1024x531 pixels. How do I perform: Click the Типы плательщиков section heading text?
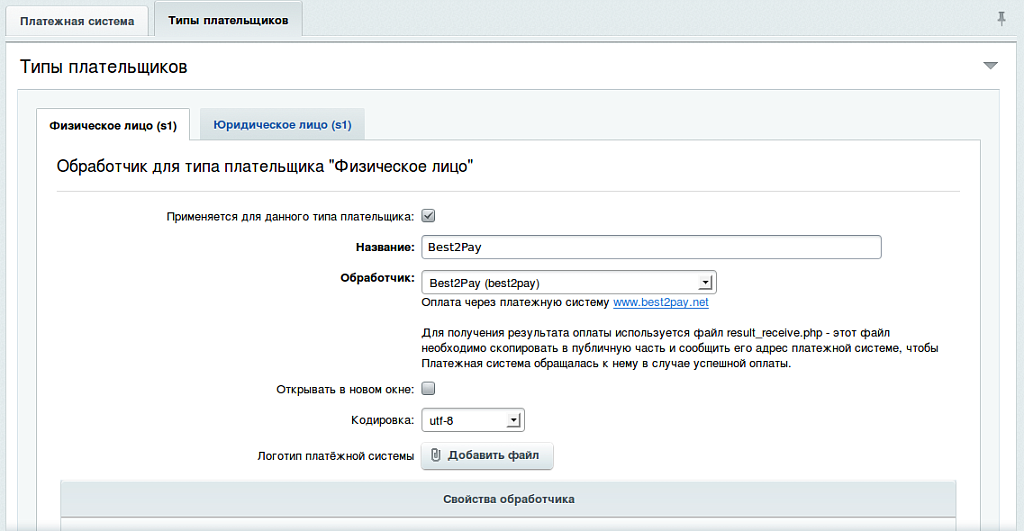pyautogui.click(x=104, y=67)
